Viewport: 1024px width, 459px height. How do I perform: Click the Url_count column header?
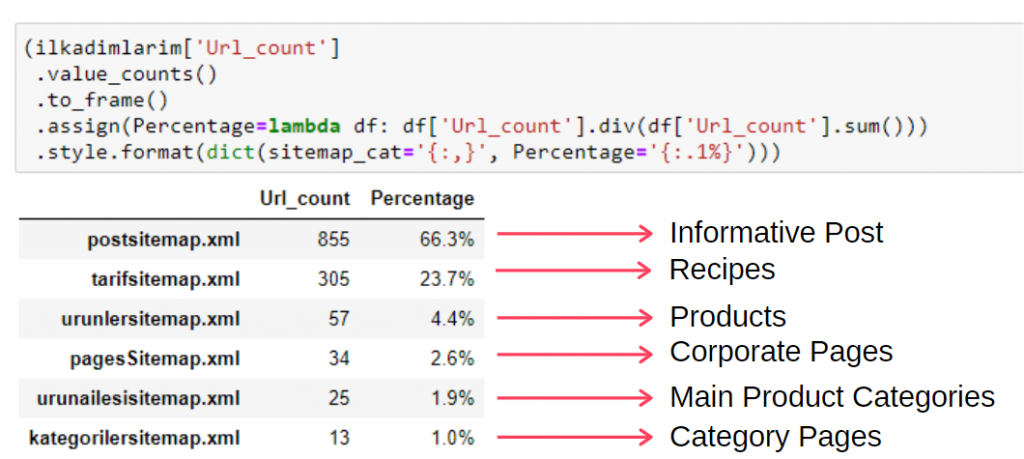305,198
